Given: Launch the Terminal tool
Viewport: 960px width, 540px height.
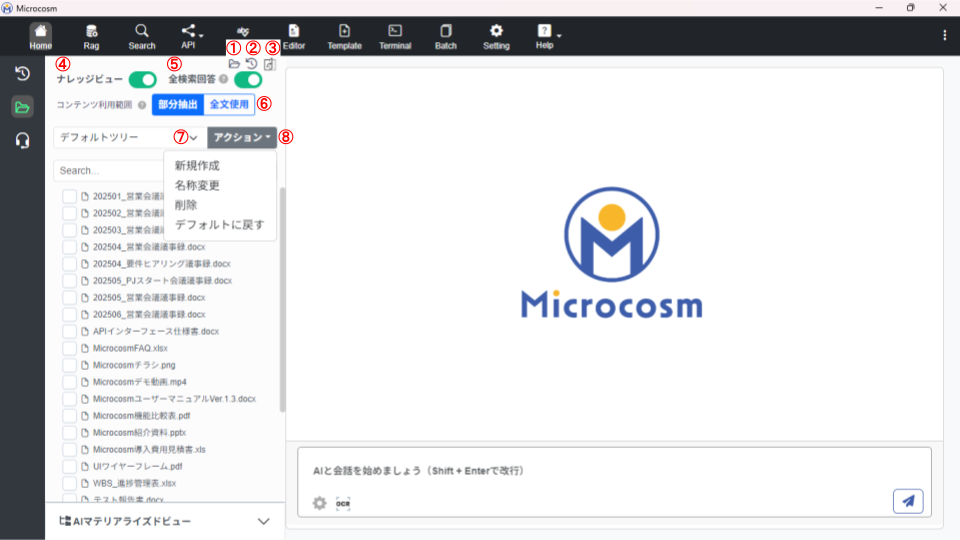Looking at the screenshot, I should [x=395, y=37].
